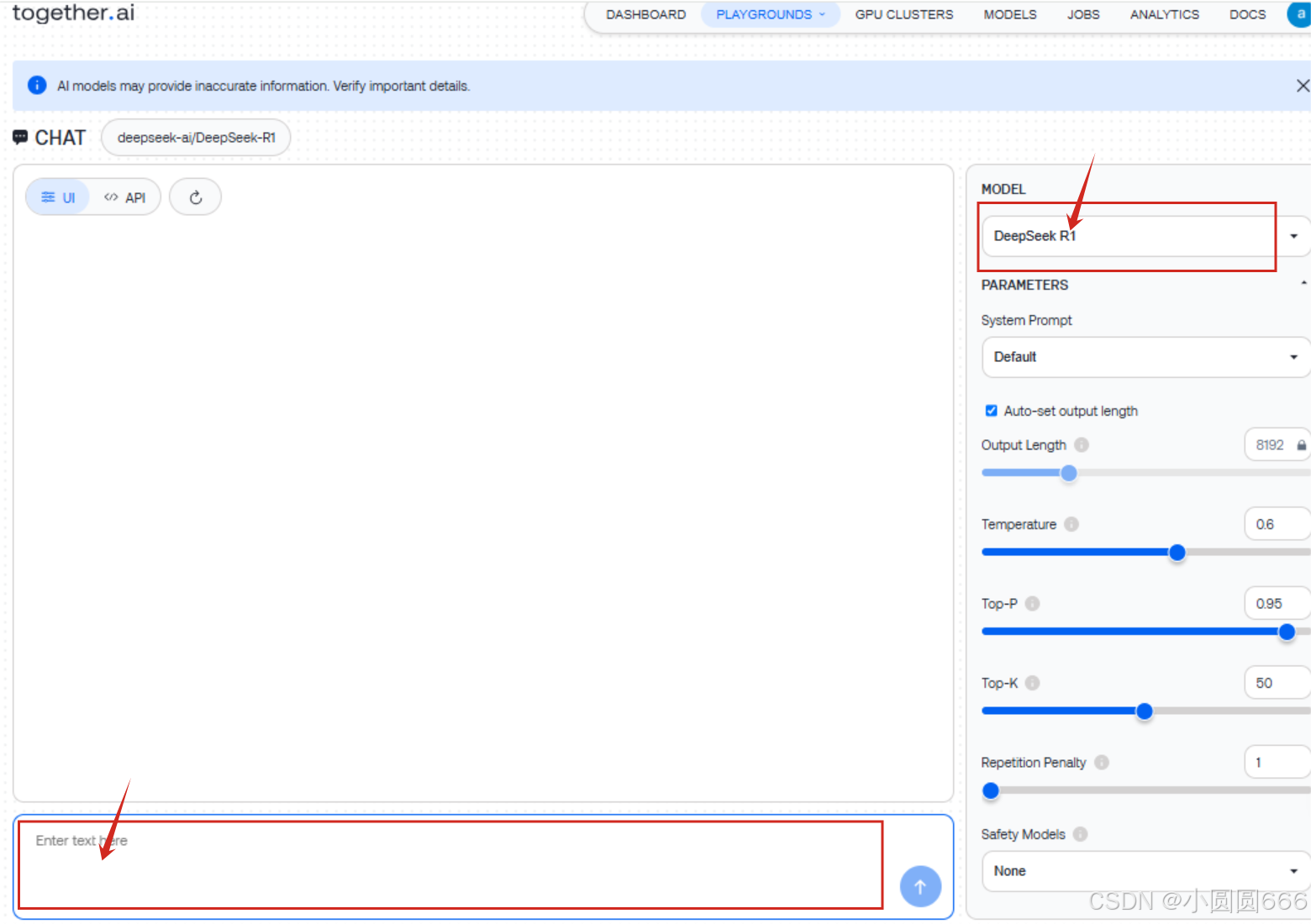Click the Repetition Penalty value field
The image size is (1311, 924).
(x=1277, y=762)
